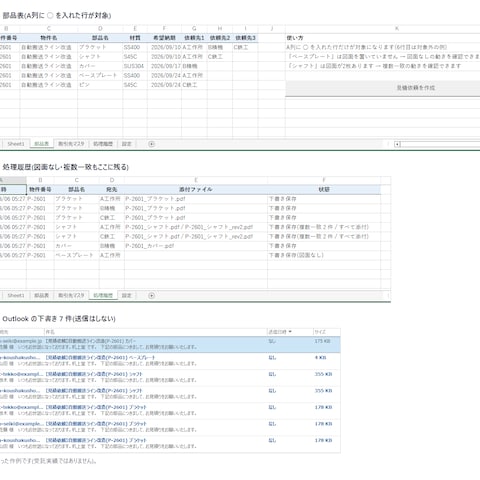This screenshot has width=480, height=480.
Task: Select the Sheet1 tab in the top workbook
Action: [x=16, y=144]
